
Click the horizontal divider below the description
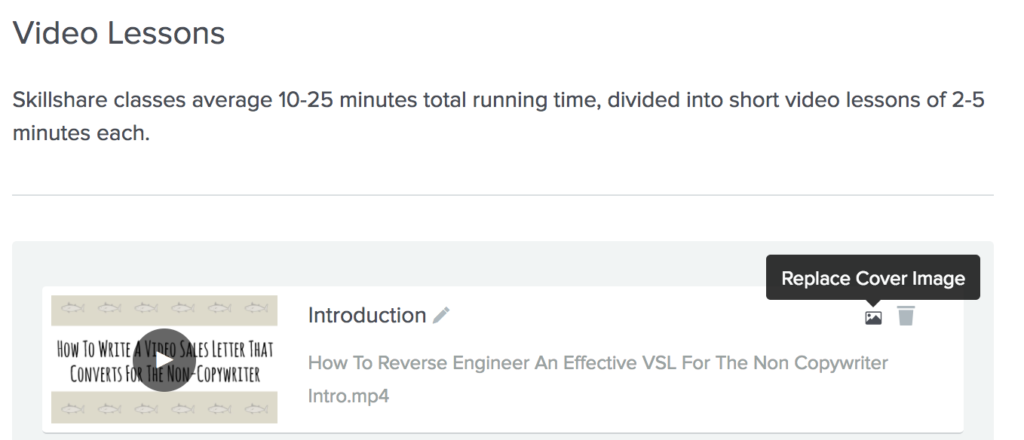point(502,195)
